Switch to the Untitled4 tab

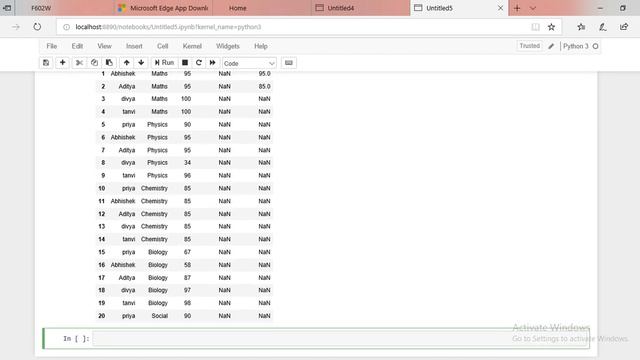click(361, 8)
